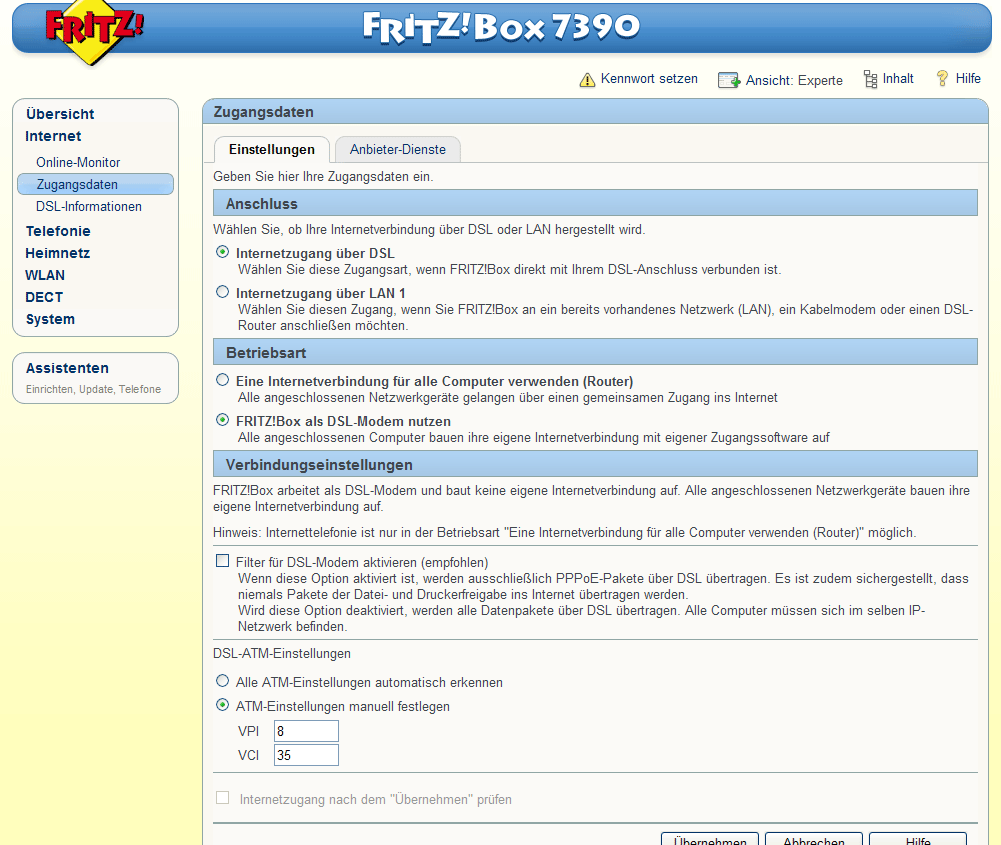The width and height of the screenshot is (1001, 845).
Task: Click the FRITZ!Box 7390 banner title
Action: point(501,27)
